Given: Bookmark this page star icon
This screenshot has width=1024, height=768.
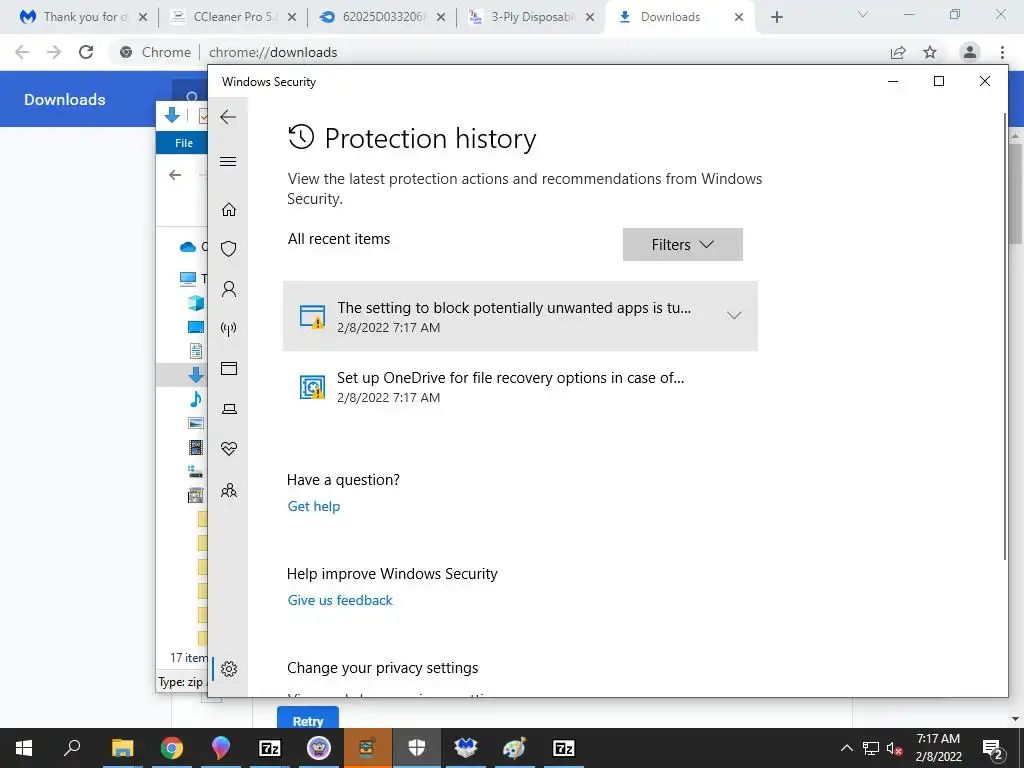Looking at the screenshot, I should [x=930, y=52].
